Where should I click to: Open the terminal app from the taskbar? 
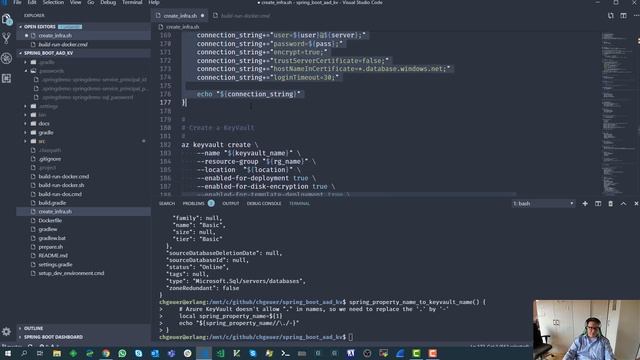[285, 353]
